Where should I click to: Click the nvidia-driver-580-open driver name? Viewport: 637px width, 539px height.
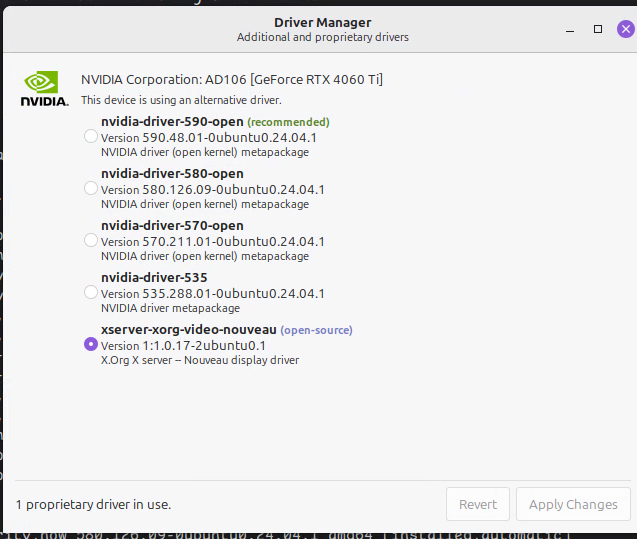click(x=172, y=173)
